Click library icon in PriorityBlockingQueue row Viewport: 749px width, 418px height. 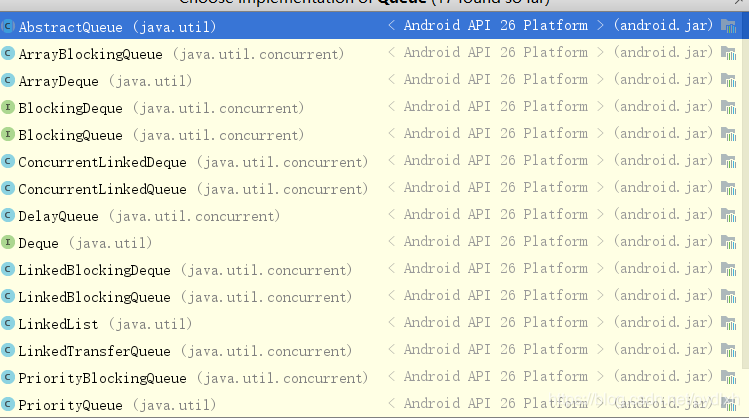(728, 377)
